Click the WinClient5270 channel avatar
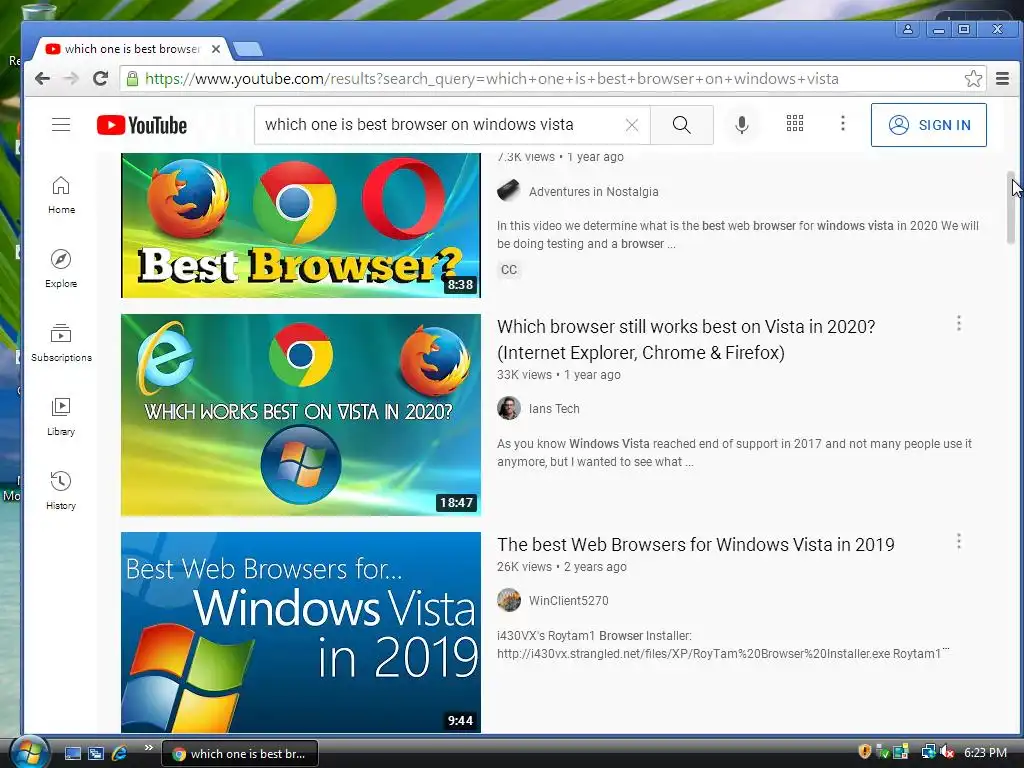 click(x=509, y=600)
